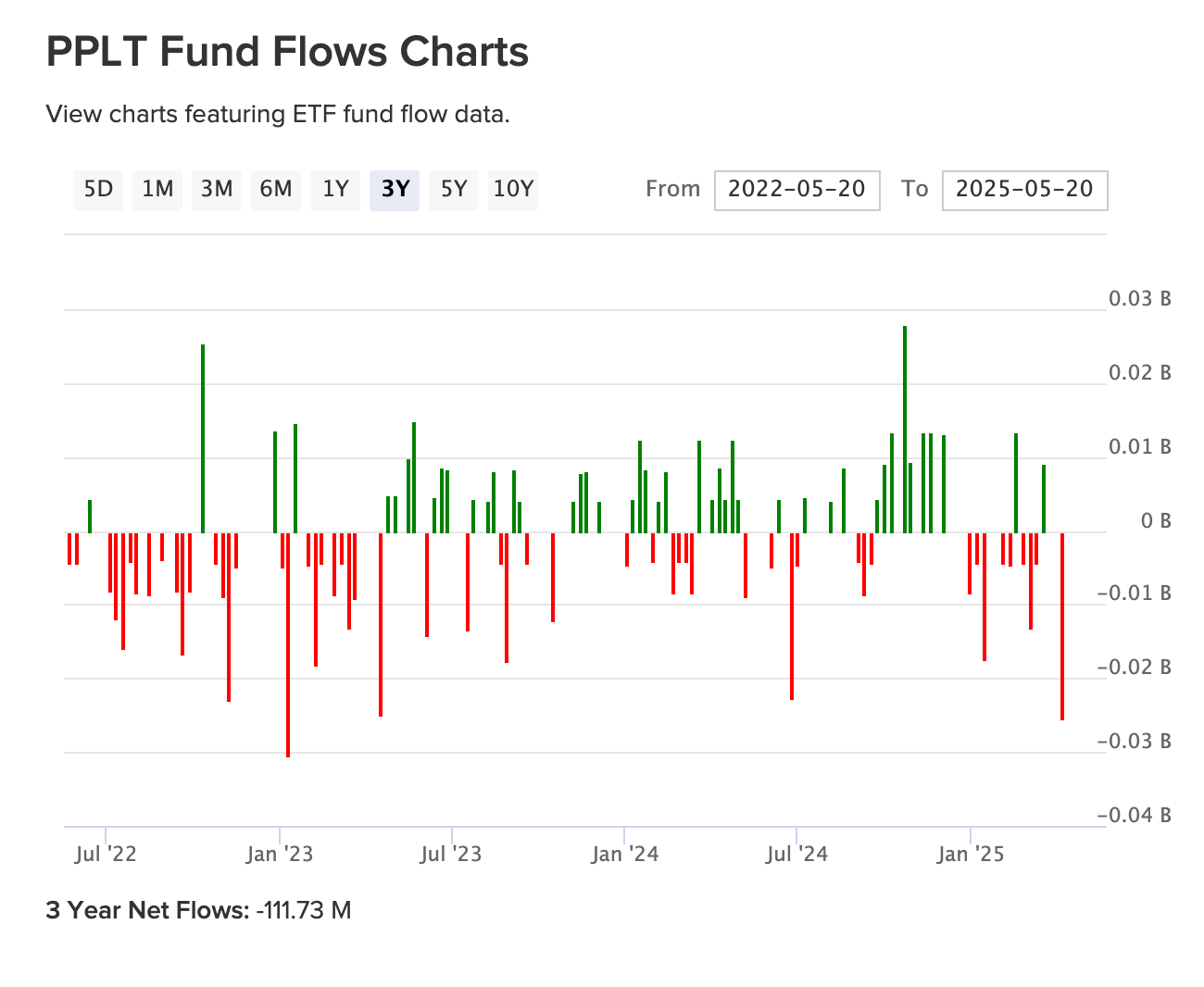The height and width of the screenshot is (987, 1204).
Task: Click the To label beside date field
Action: [x=914, y=189]
